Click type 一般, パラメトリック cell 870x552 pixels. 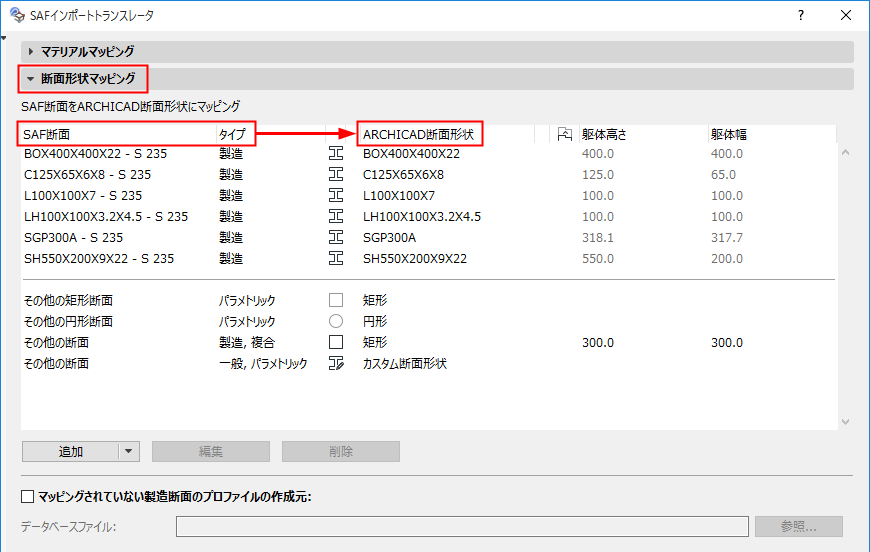(x=262, y=363)
